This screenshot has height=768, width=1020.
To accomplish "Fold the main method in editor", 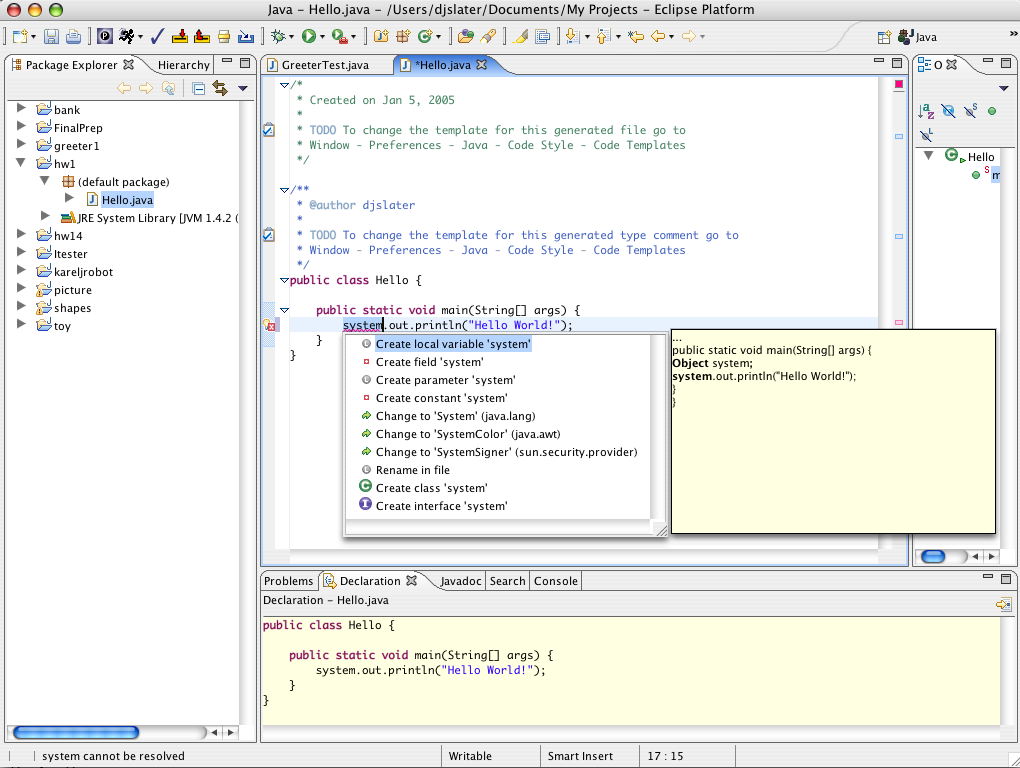I will click(x=284, y=311).
